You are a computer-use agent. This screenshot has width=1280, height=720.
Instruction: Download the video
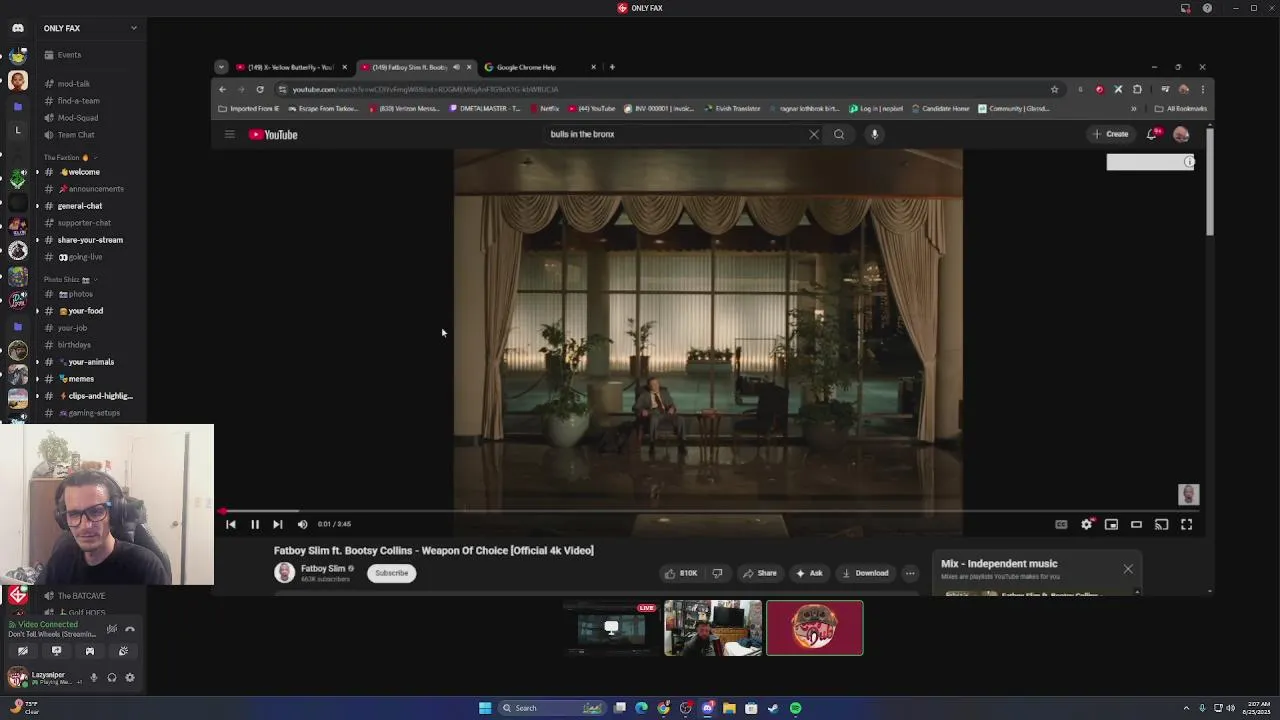click(865, 573)
